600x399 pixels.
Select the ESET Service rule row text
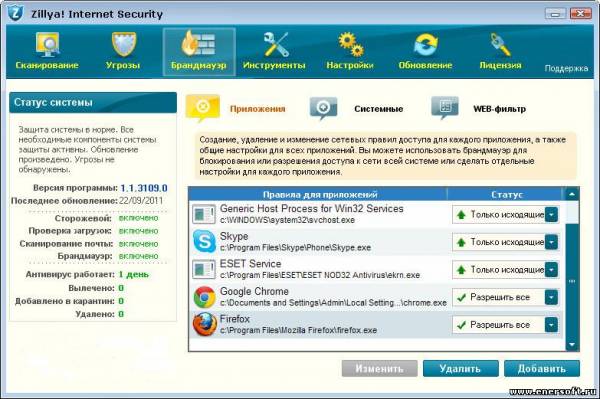pos(320,269)
